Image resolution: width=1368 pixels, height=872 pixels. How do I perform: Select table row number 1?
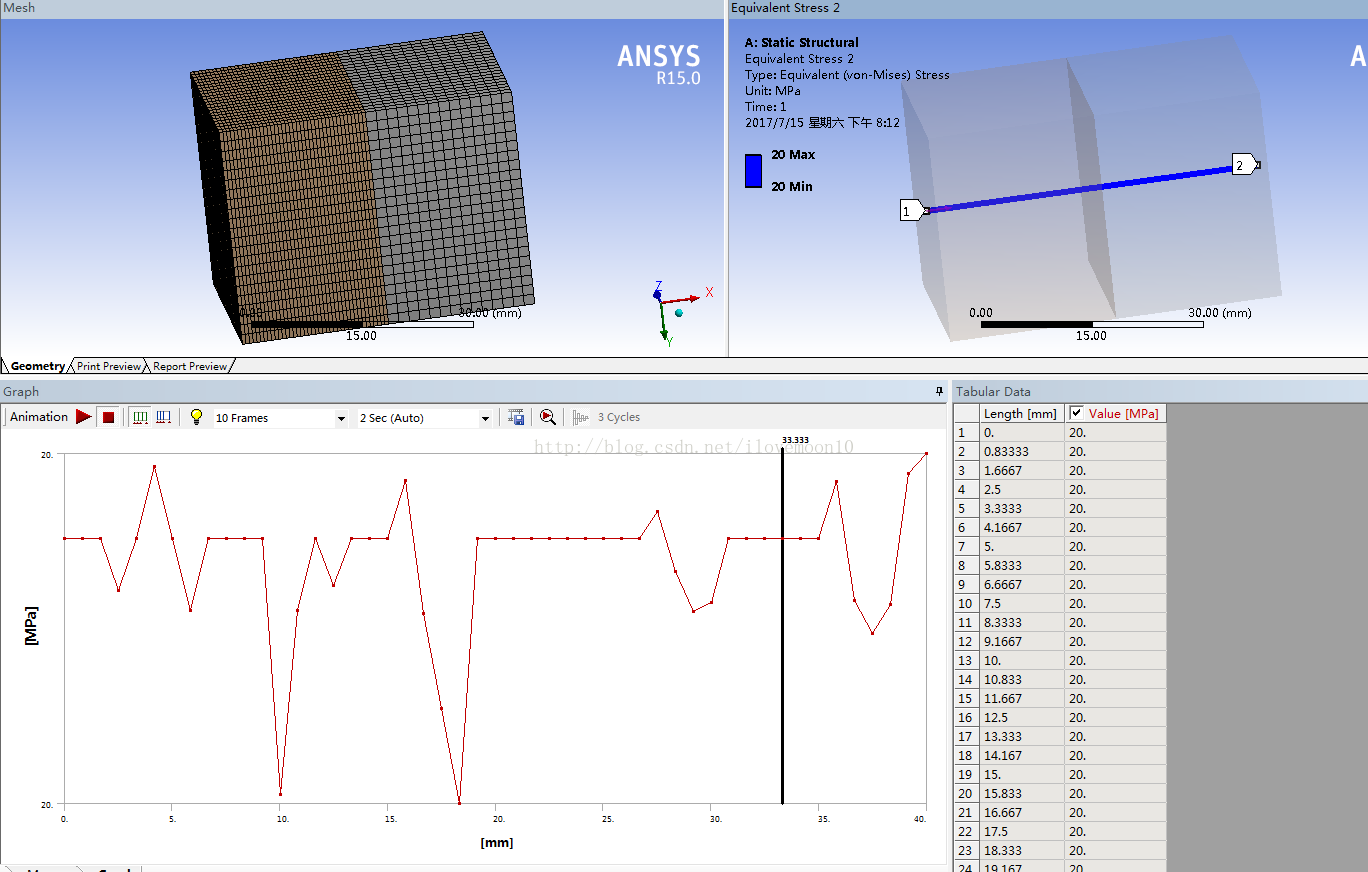point(966,432)
